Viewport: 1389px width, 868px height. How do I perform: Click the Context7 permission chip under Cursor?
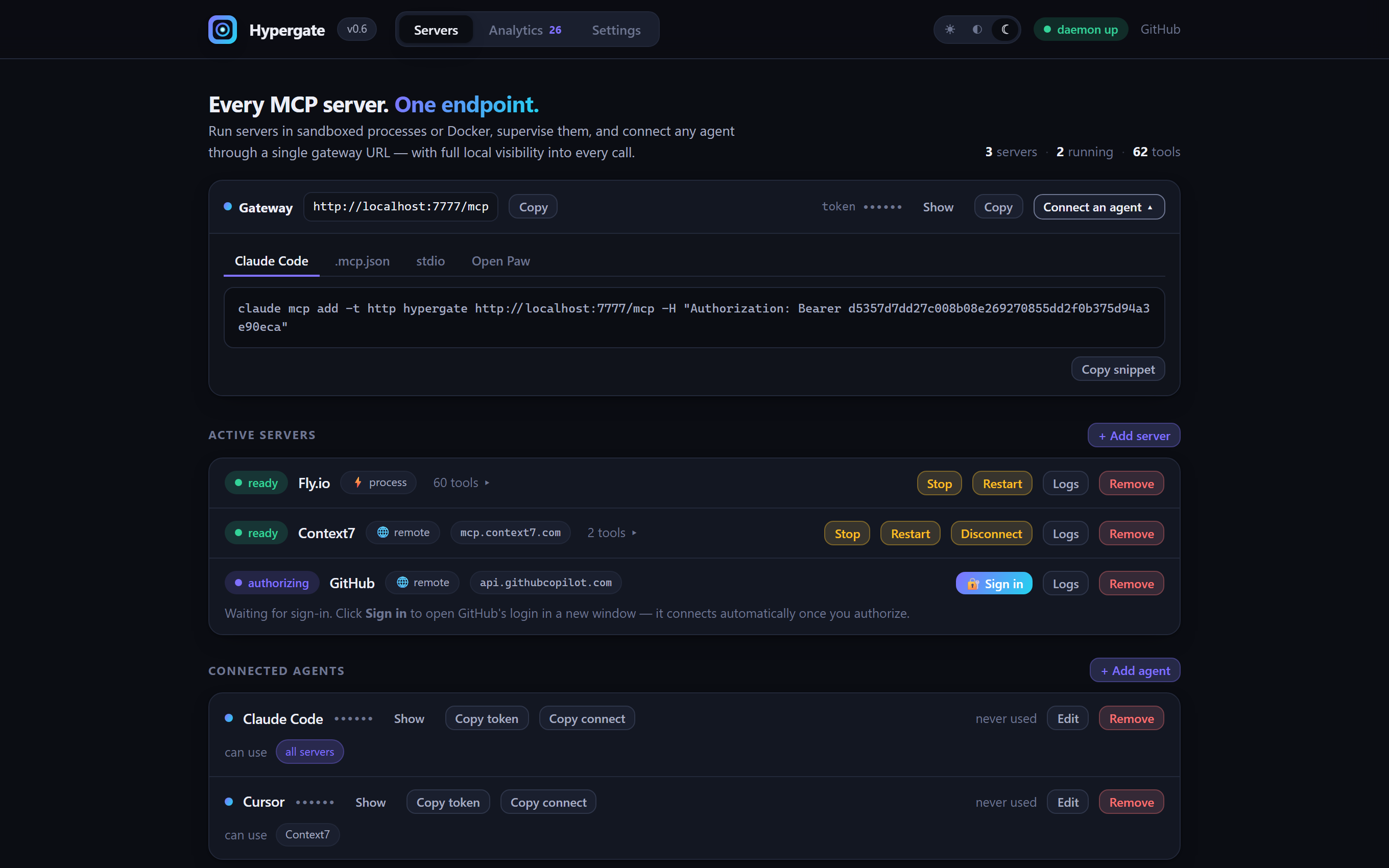(x=307, y=835)
